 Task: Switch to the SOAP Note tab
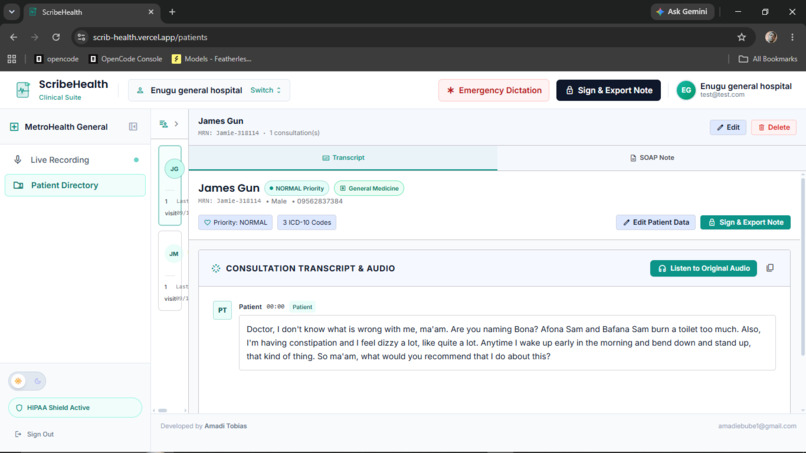pyautogui.click(x=651, y=158)
